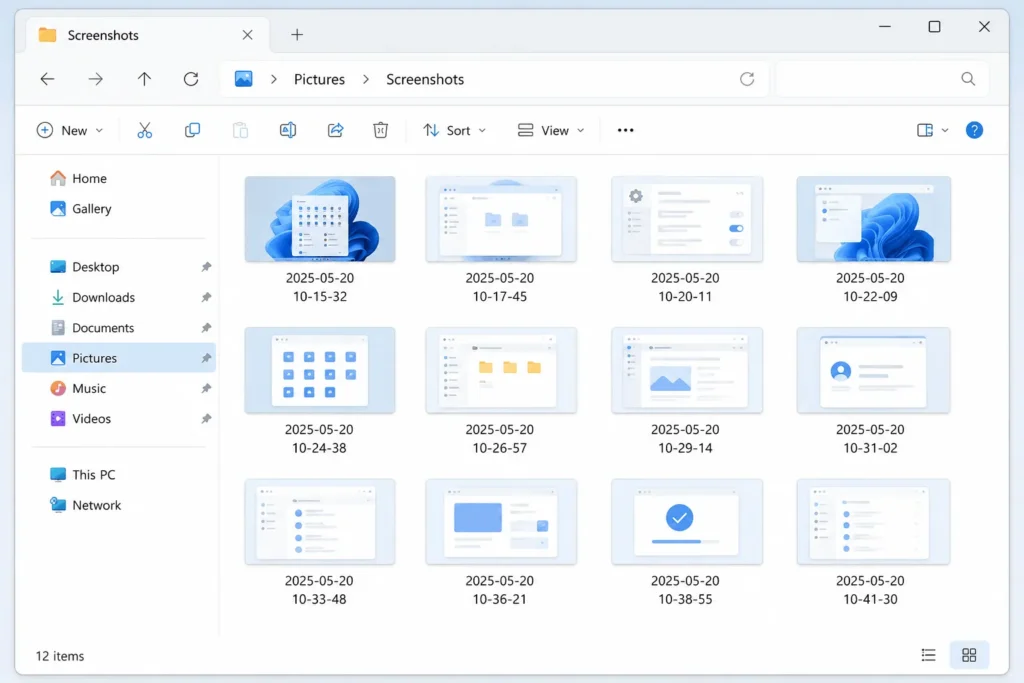1024x683 pixels.
Task: Add a new tab with plus button
Action: tap(297, 35)
